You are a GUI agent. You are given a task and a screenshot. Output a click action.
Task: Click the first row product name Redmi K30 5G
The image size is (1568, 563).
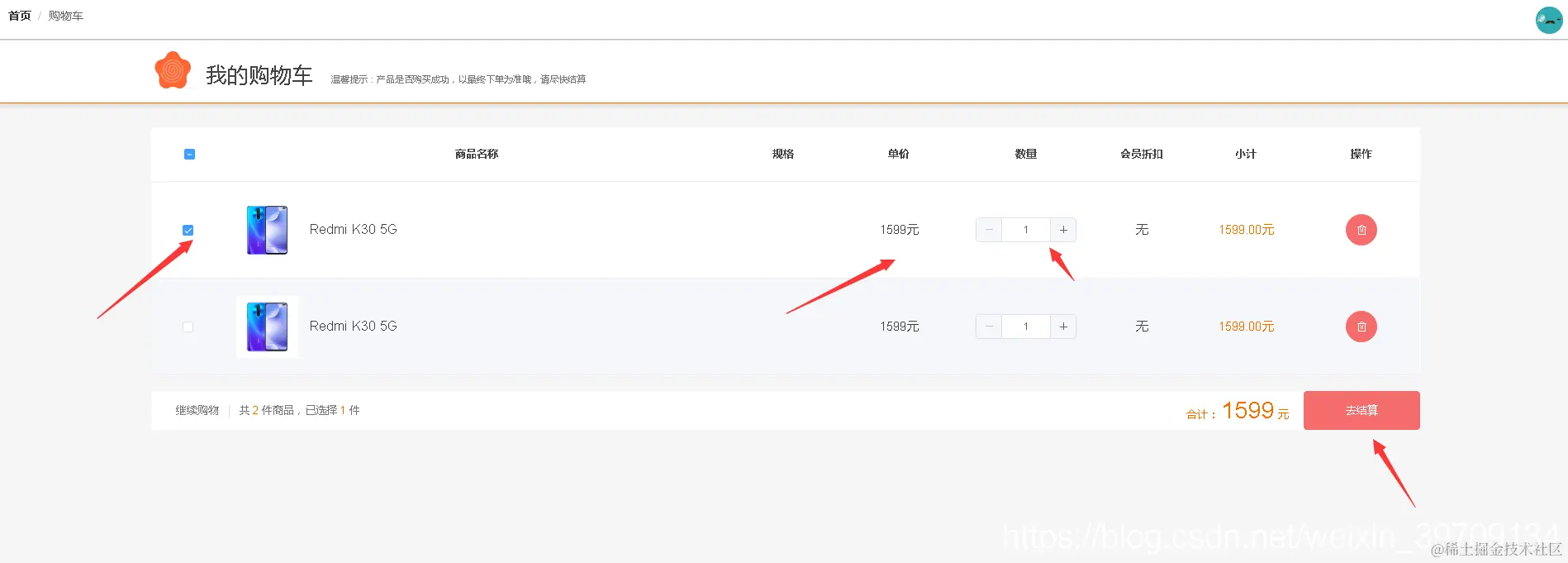pos(353,229)
